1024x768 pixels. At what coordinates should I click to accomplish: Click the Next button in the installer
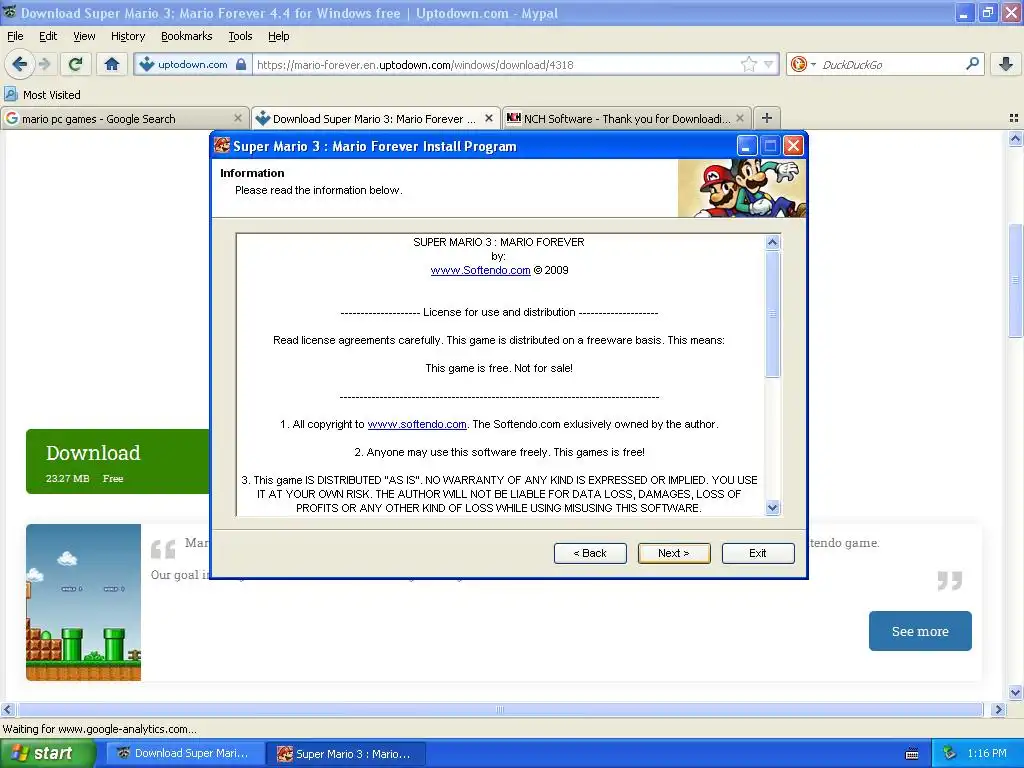click(674, 553)
